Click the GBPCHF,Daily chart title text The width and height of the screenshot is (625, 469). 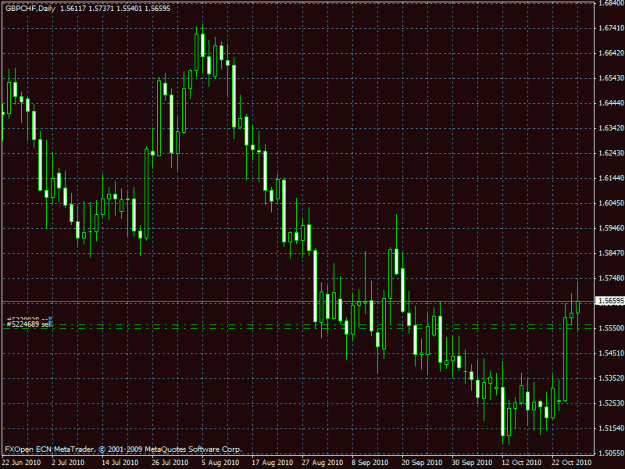pos(30,8)
